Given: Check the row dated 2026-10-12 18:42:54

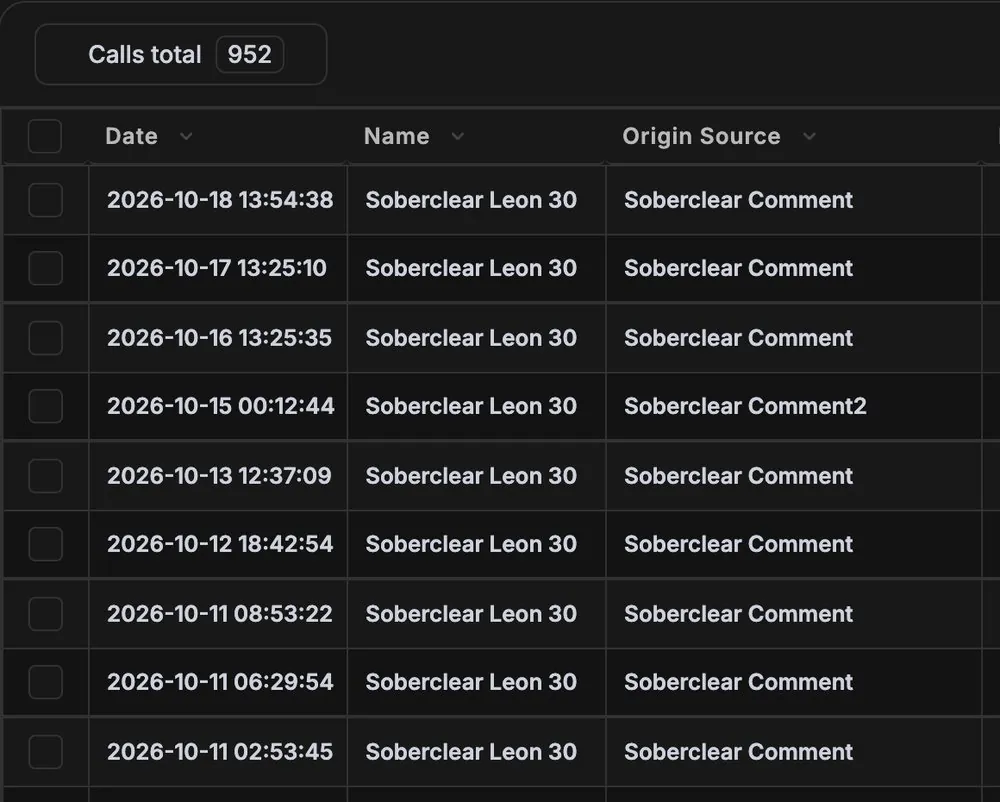Looking at the screenshot, I should click(x=45, y=544).
